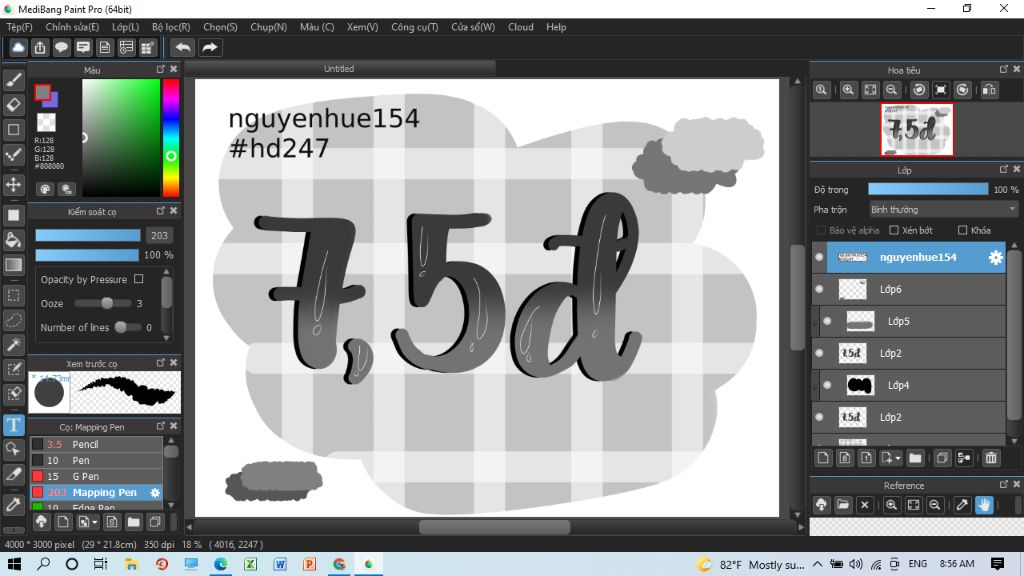1024x576 pixels.
Task: Duplicate the layer in Layer panel
Action: (x=942, y=458)
